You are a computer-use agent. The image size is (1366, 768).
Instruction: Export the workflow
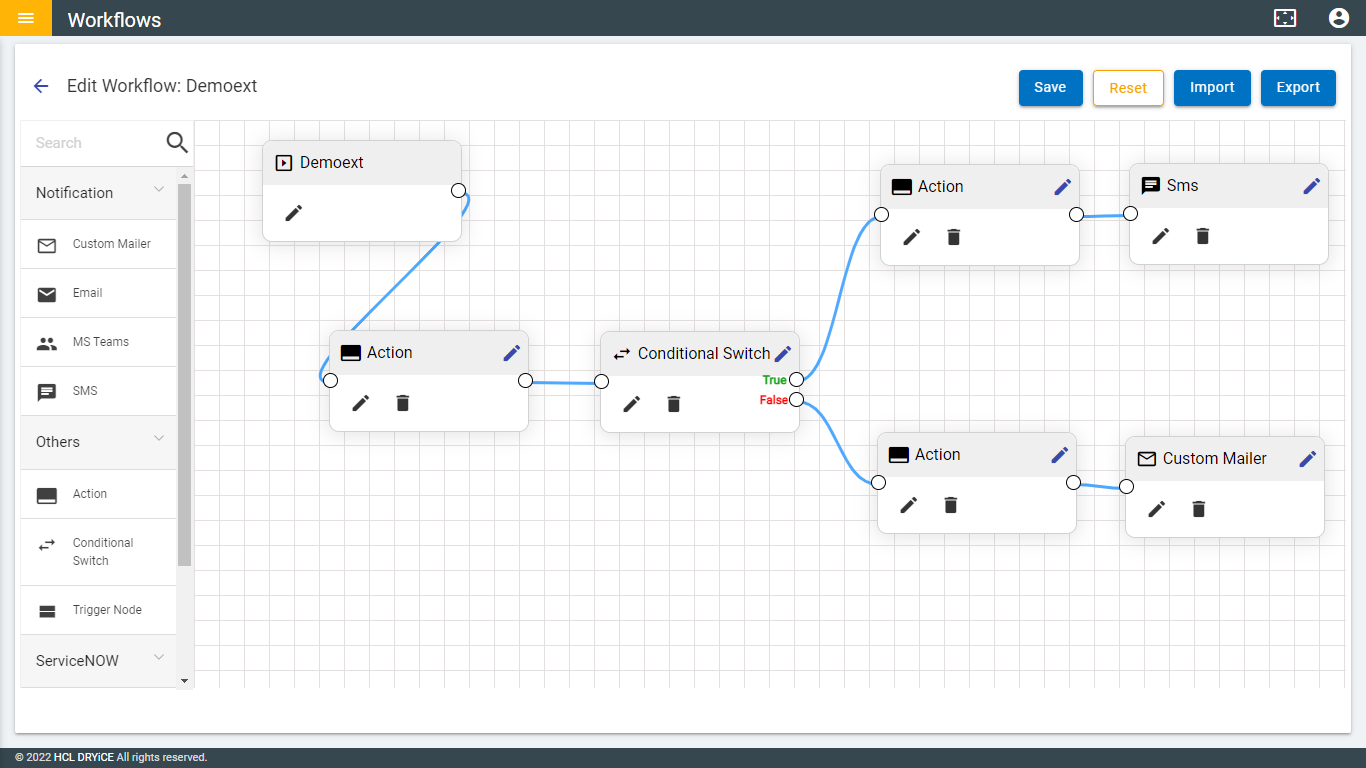coord(1298,87)
